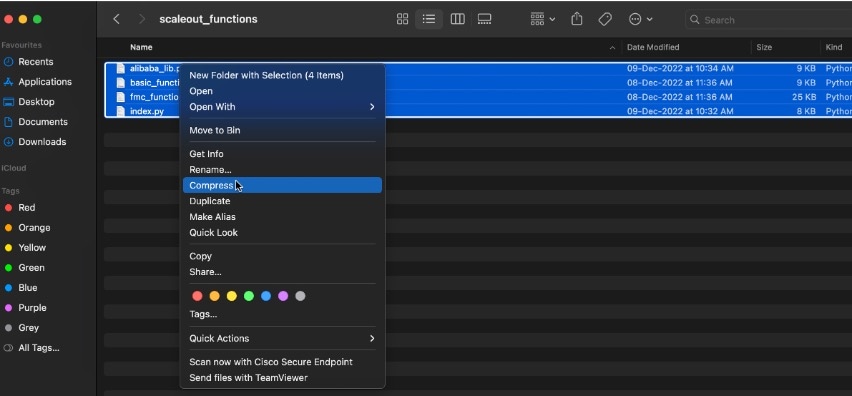Click the Share toolbar icon
The image size is (852, 396).
pos(577,20)
